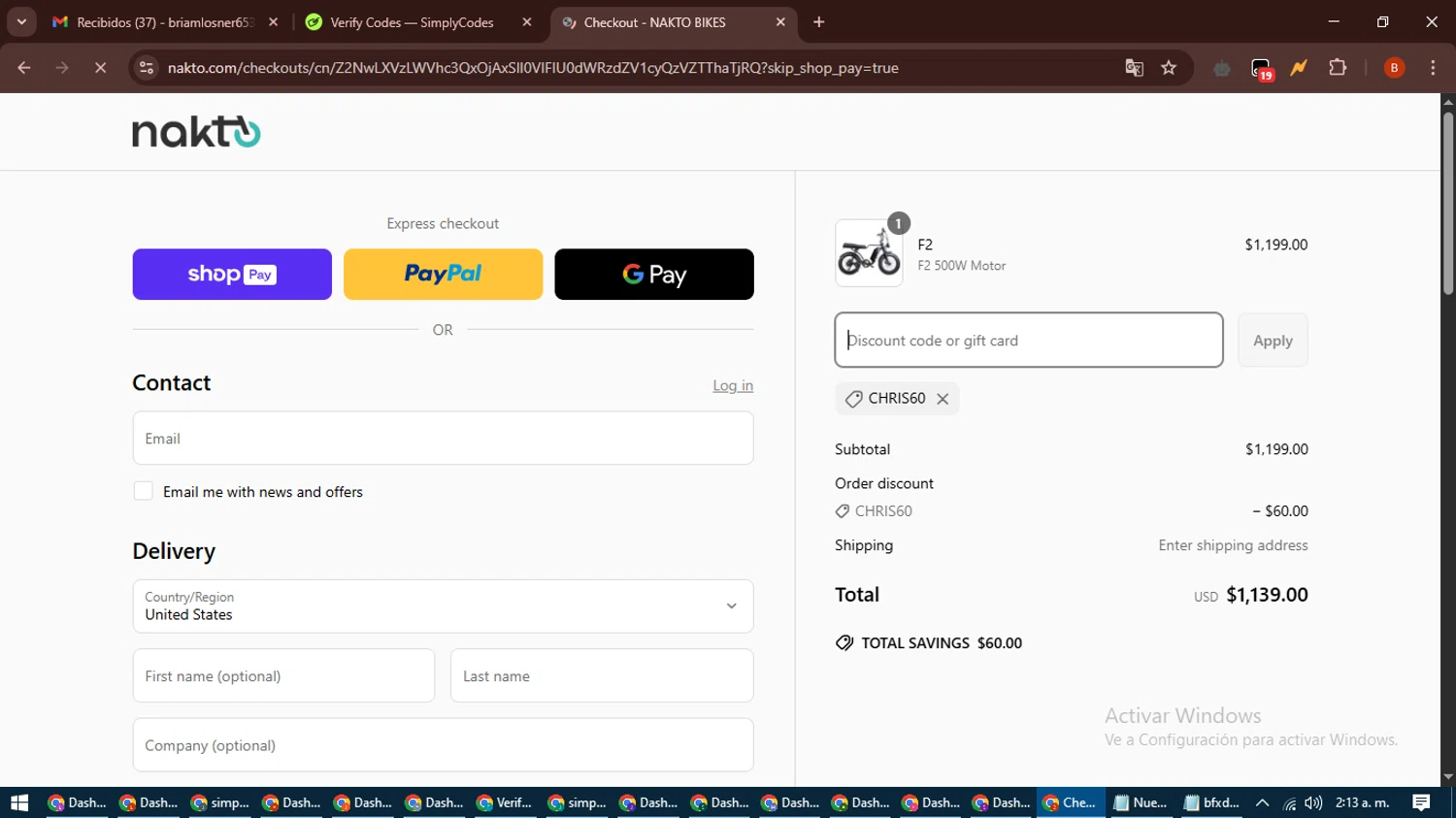This screenshot has height=818, width=1456.
Task: Choose Google Pay express checkout
Action: [654, 275]
